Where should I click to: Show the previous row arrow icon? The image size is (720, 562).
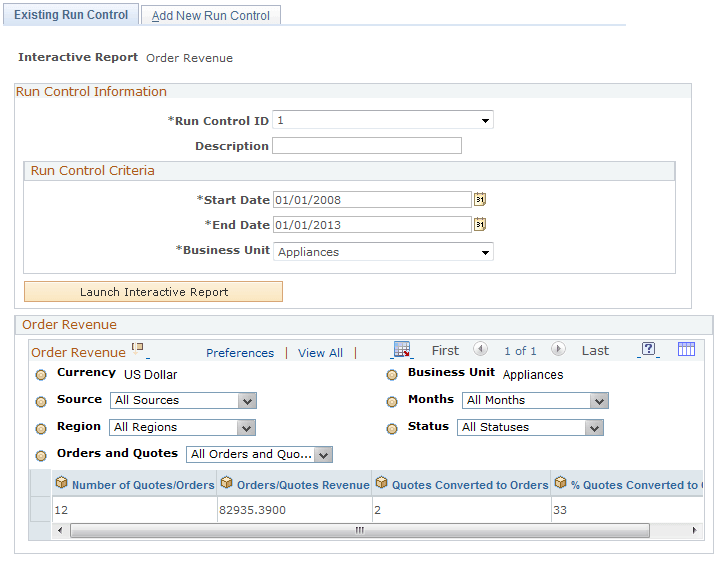tap(480, 349)
